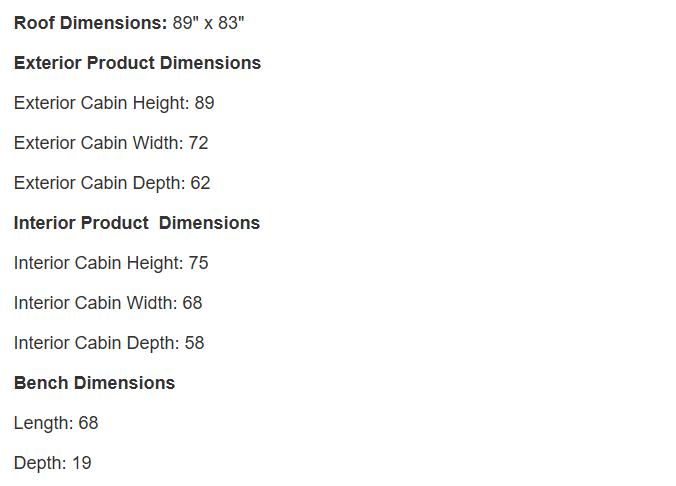Viewport: 676px width, 486px height.
Task: Select the "Bench Dimensions" heading
Action: click(x=94, y=383)
